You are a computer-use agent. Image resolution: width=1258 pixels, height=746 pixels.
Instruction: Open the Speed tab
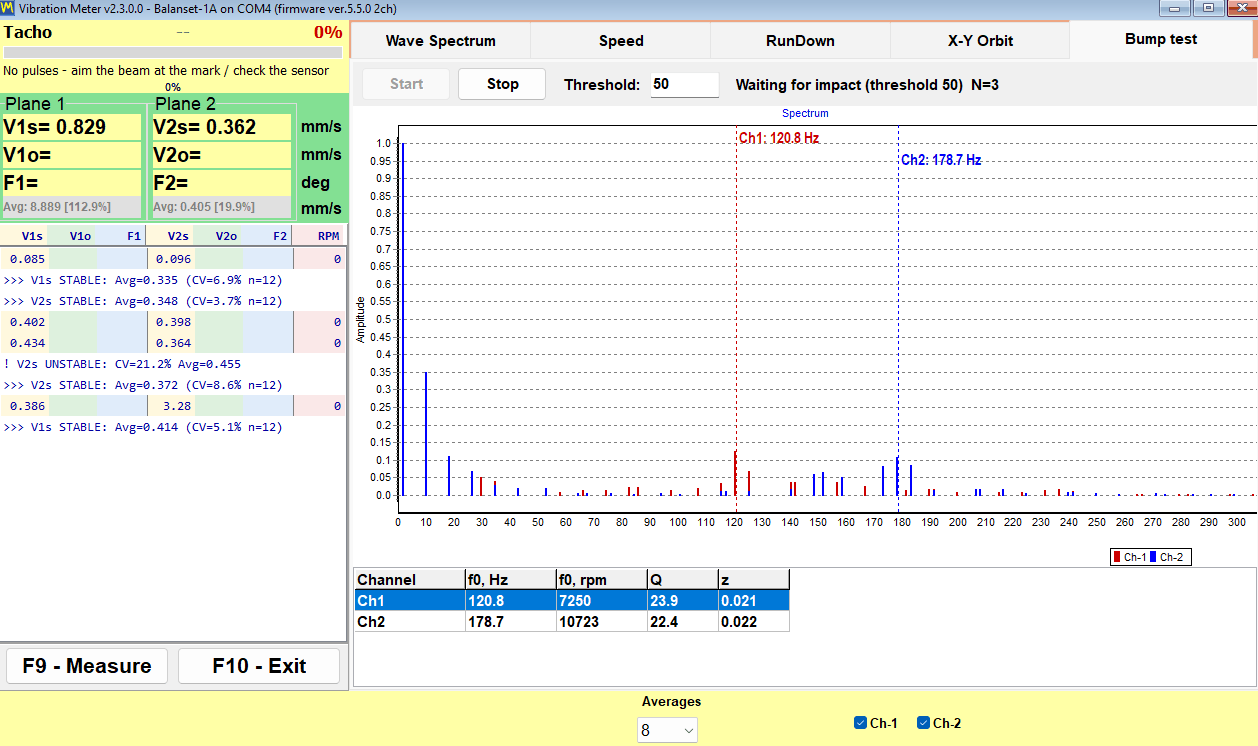pos(621,41)
